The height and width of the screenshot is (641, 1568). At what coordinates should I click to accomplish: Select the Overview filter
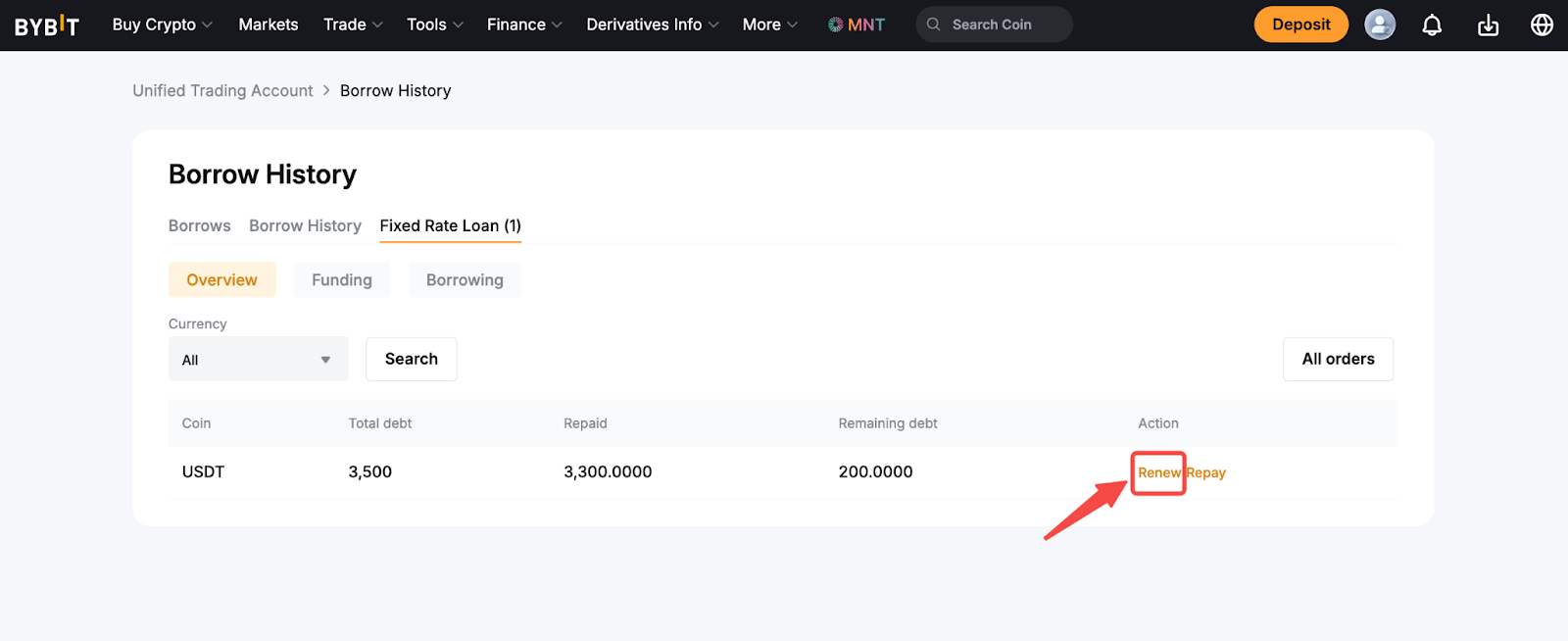pyautogui.click(x=221, y=280)
